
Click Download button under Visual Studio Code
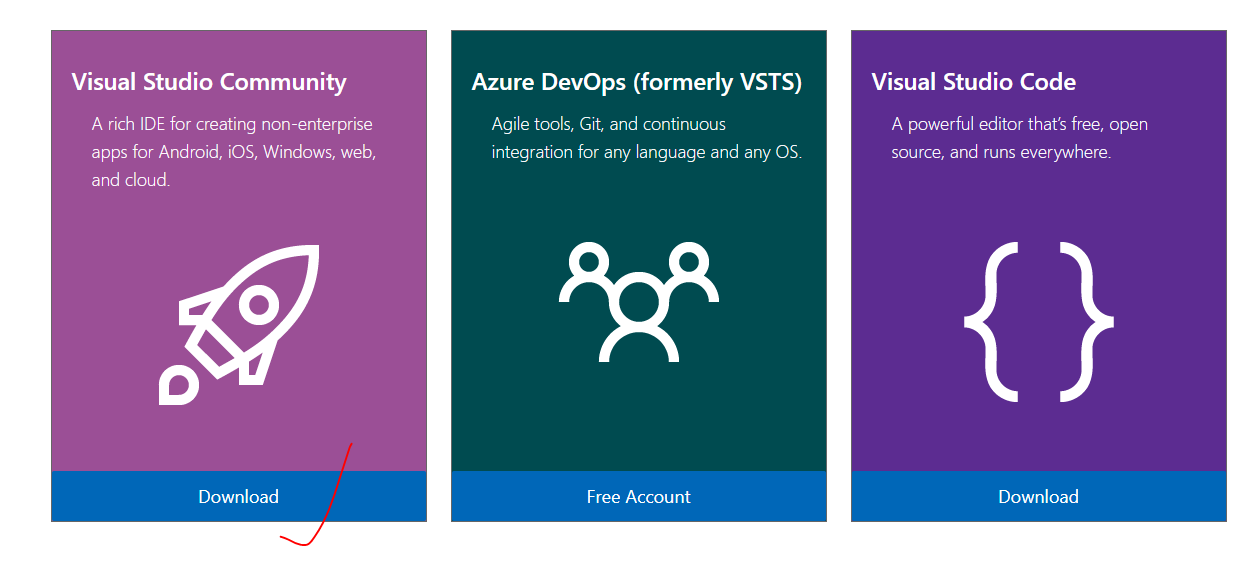point(1038,496)
